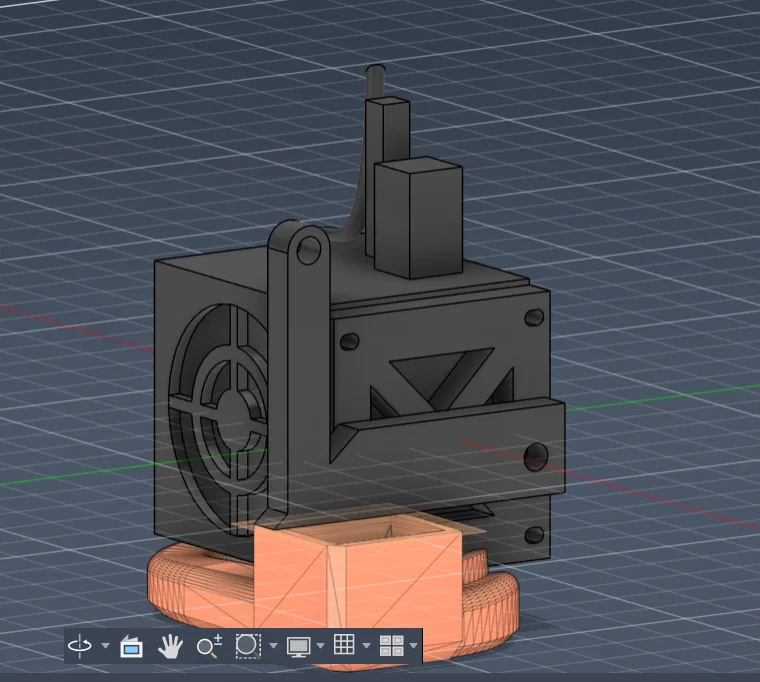Select the tall rectangular block atop the housing

click(418, 217)
